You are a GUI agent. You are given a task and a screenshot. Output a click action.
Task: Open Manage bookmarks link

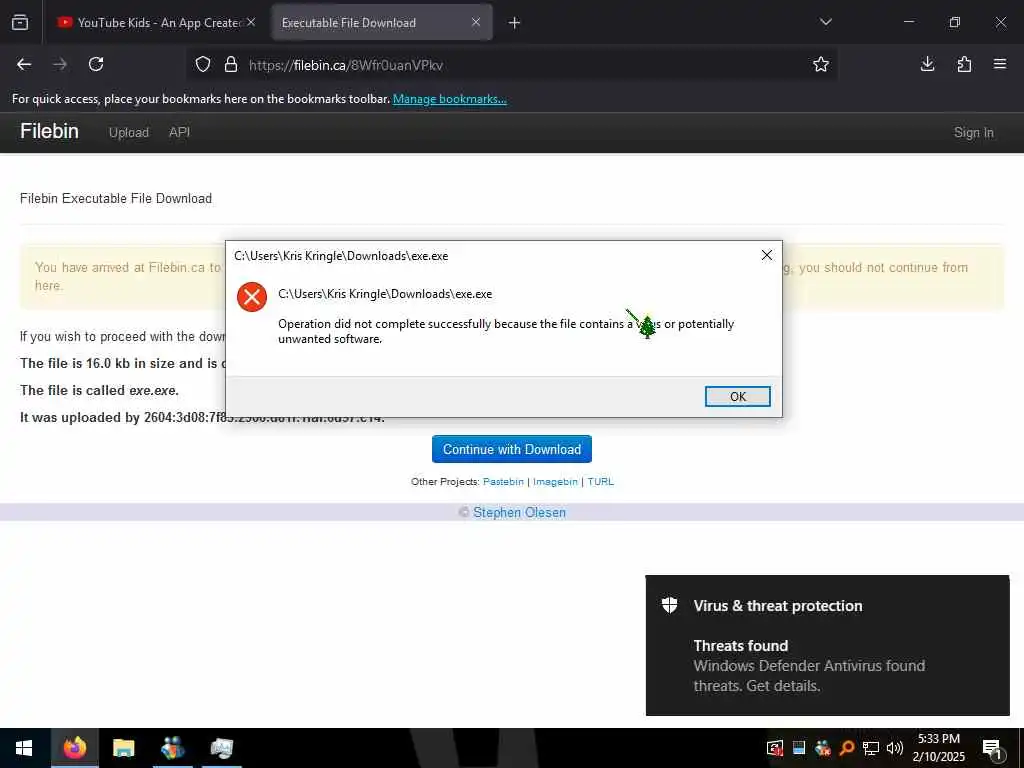pos(449,99)
